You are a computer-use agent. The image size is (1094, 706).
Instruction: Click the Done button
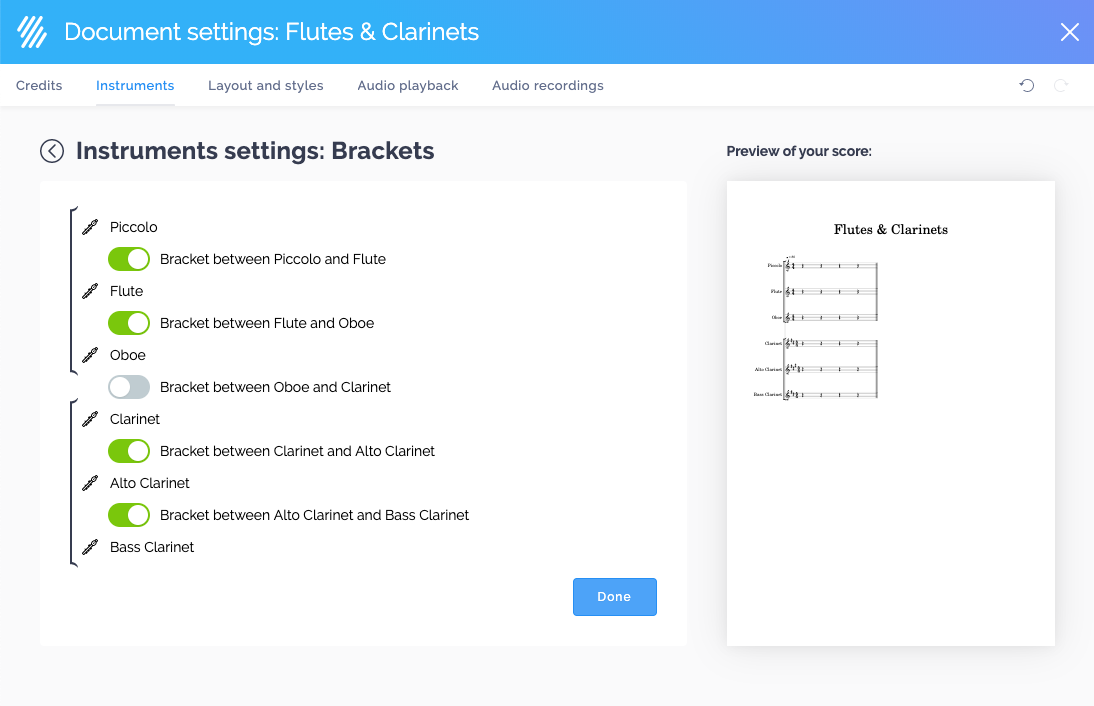tap(615, 596)
